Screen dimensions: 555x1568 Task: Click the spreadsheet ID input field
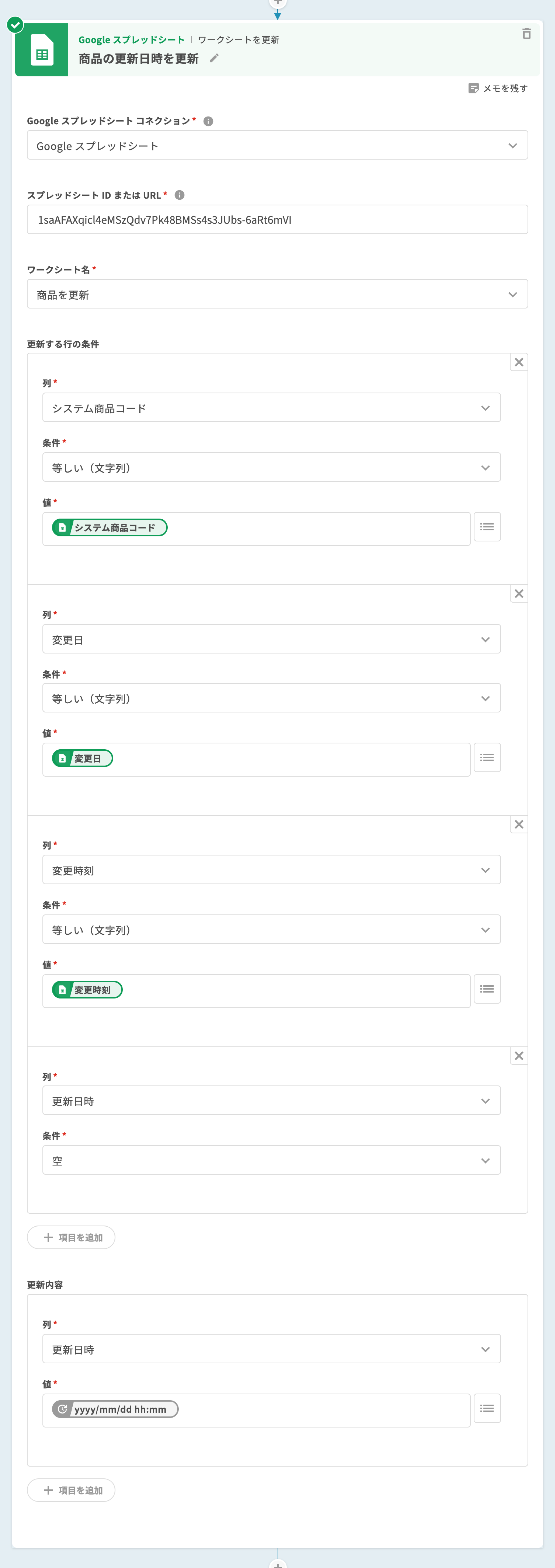(277, 220)
